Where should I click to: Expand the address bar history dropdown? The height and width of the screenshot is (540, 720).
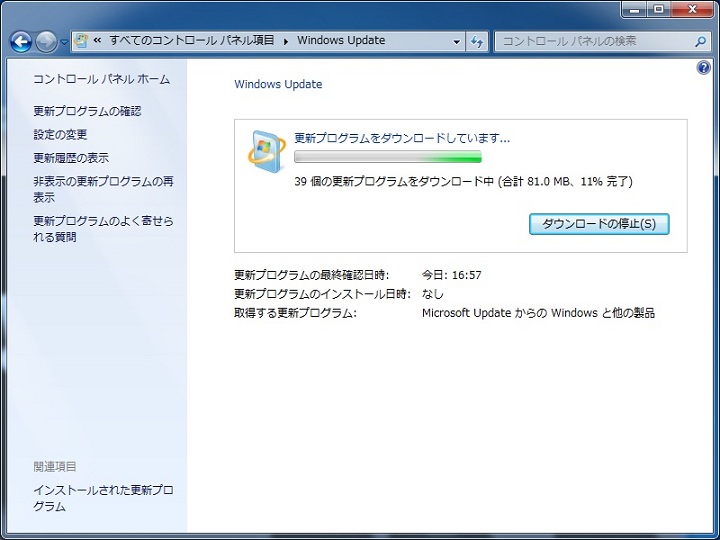click(456, 42)
